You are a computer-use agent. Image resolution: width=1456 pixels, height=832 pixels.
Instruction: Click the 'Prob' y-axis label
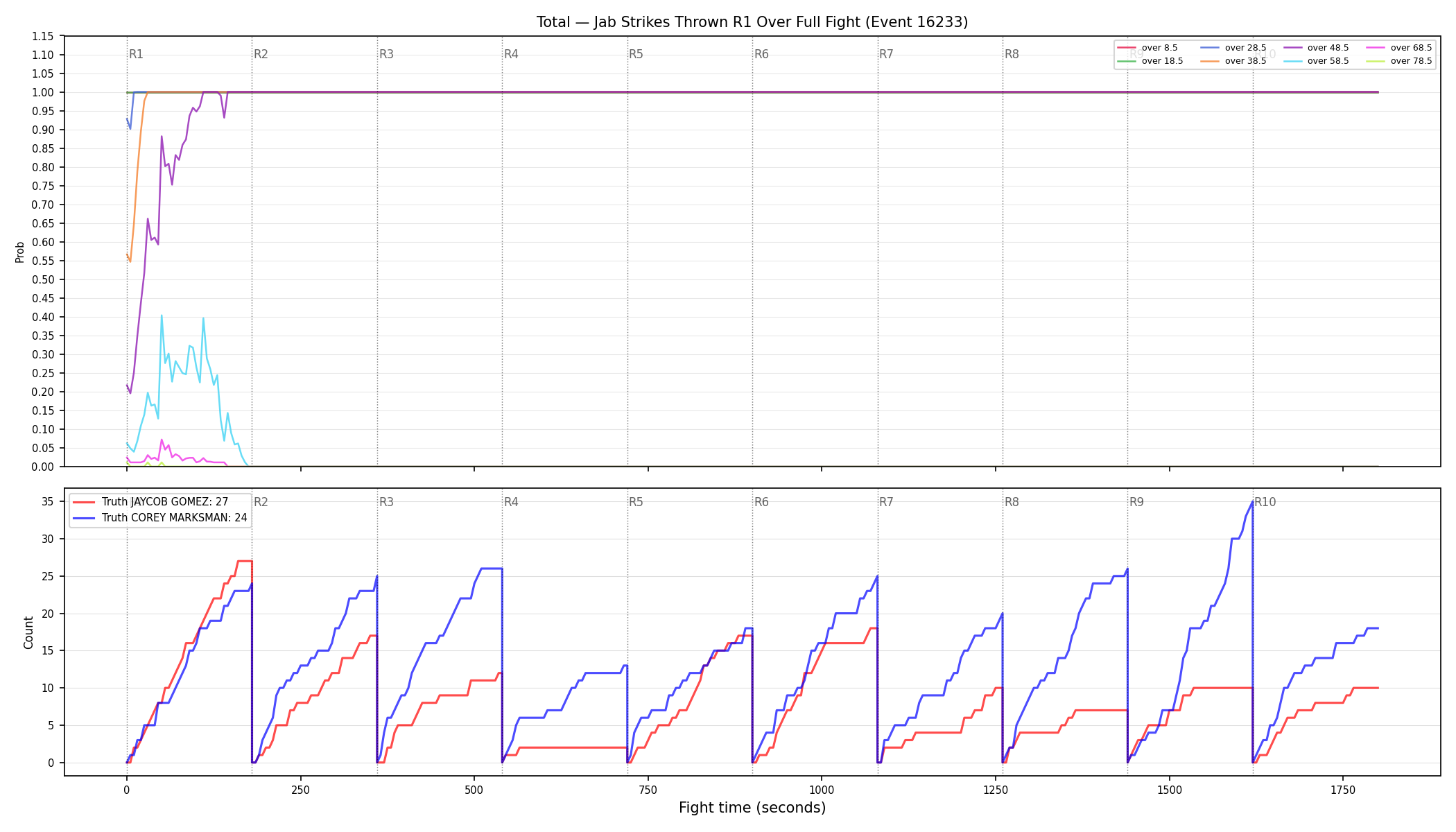[20, 252]
